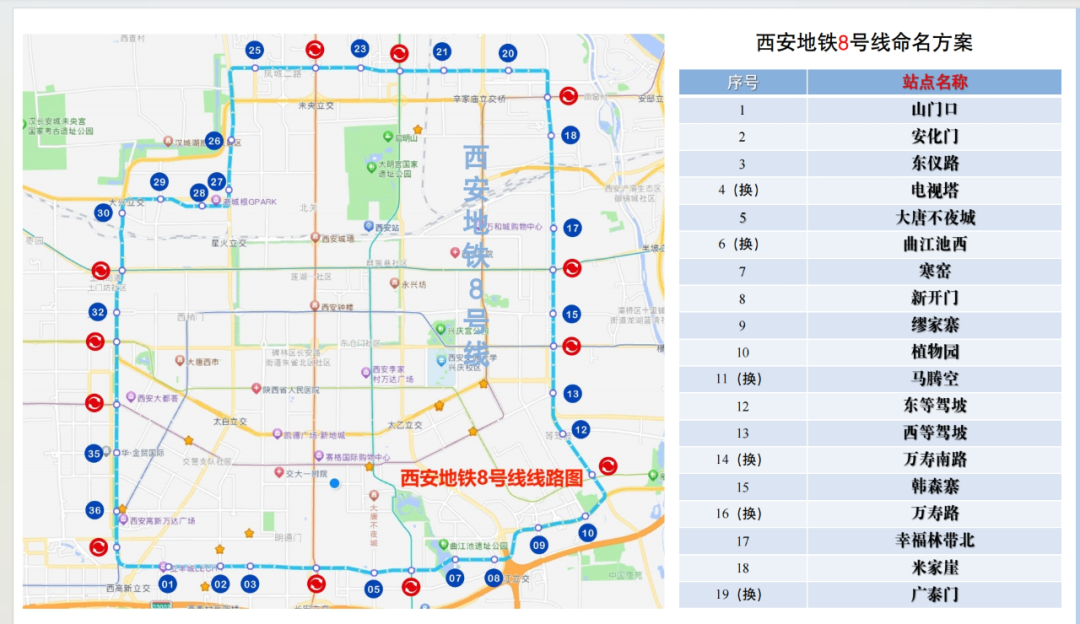Viewport: 1080px width, 624px height.
Task: Select station marker 27 near the northwest bend
Action: (217, 182)
